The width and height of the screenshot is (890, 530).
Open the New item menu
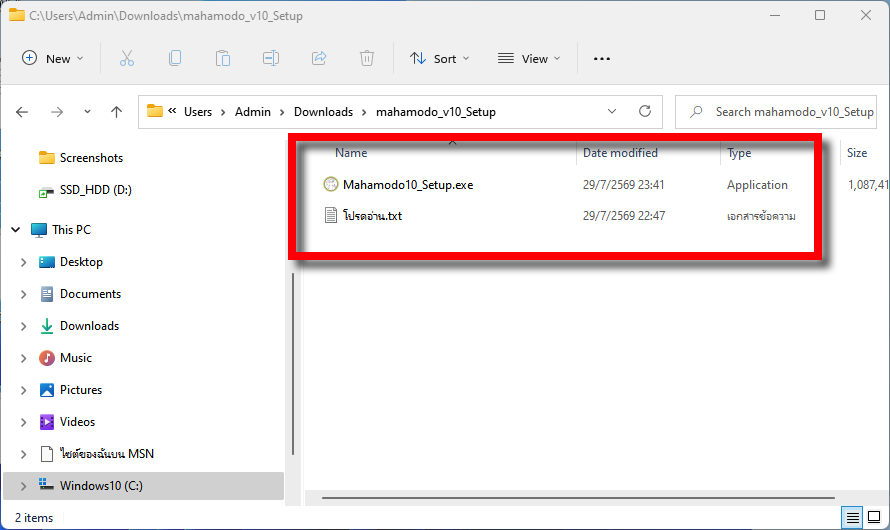coord(52,58)
